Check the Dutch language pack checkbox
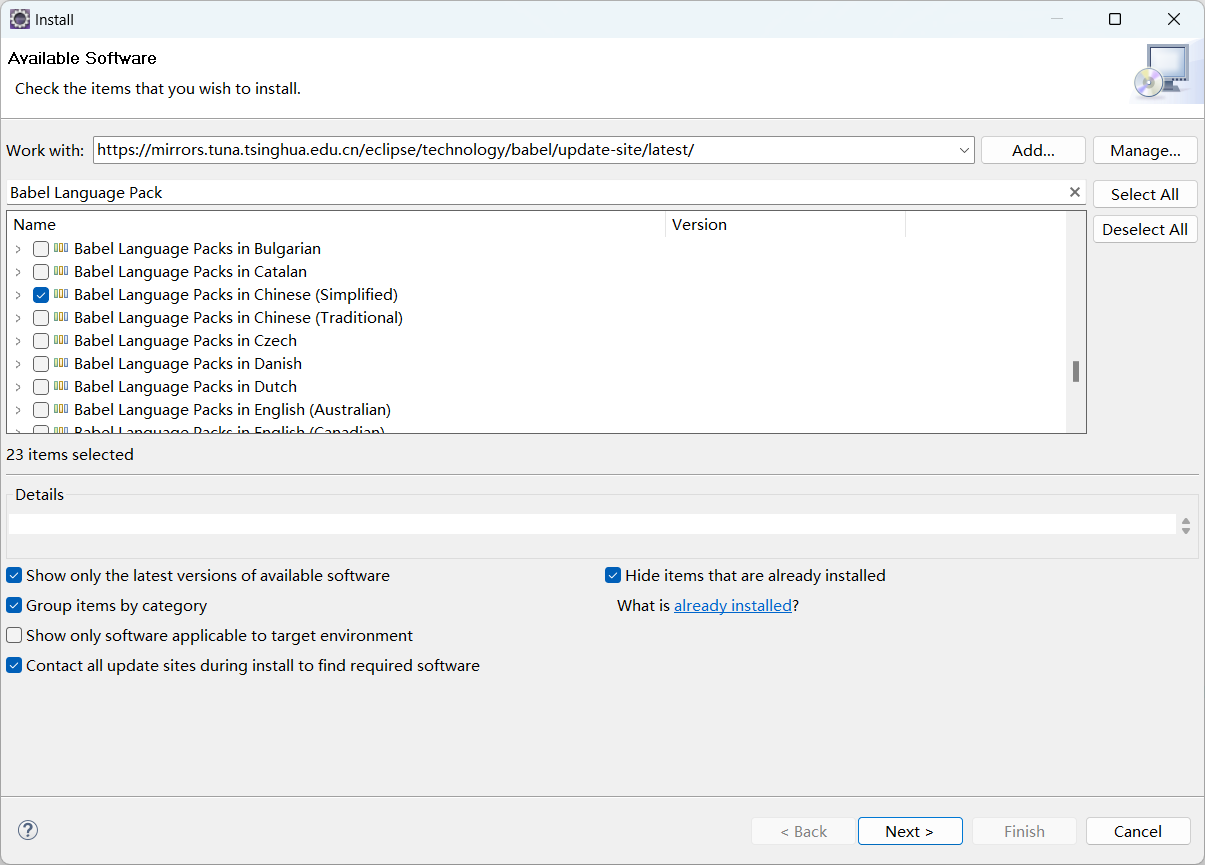This screenshot has width=1205, height=865. tap(41, 387)
